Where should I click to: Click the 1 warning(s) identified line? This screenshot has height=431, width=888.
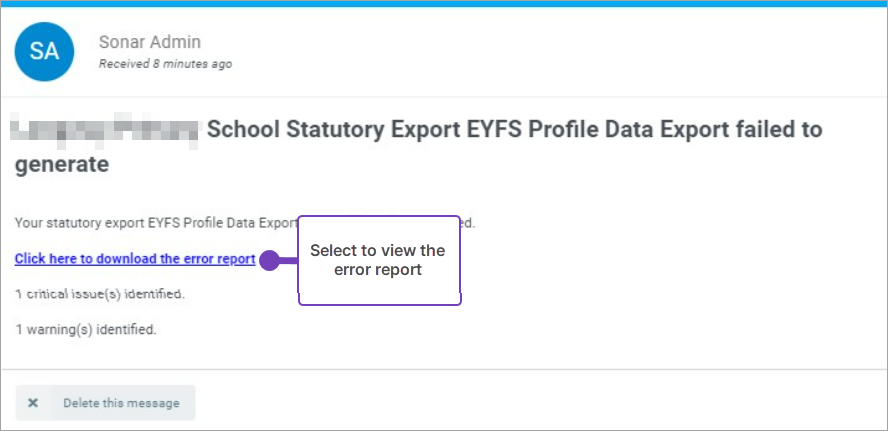86,328
